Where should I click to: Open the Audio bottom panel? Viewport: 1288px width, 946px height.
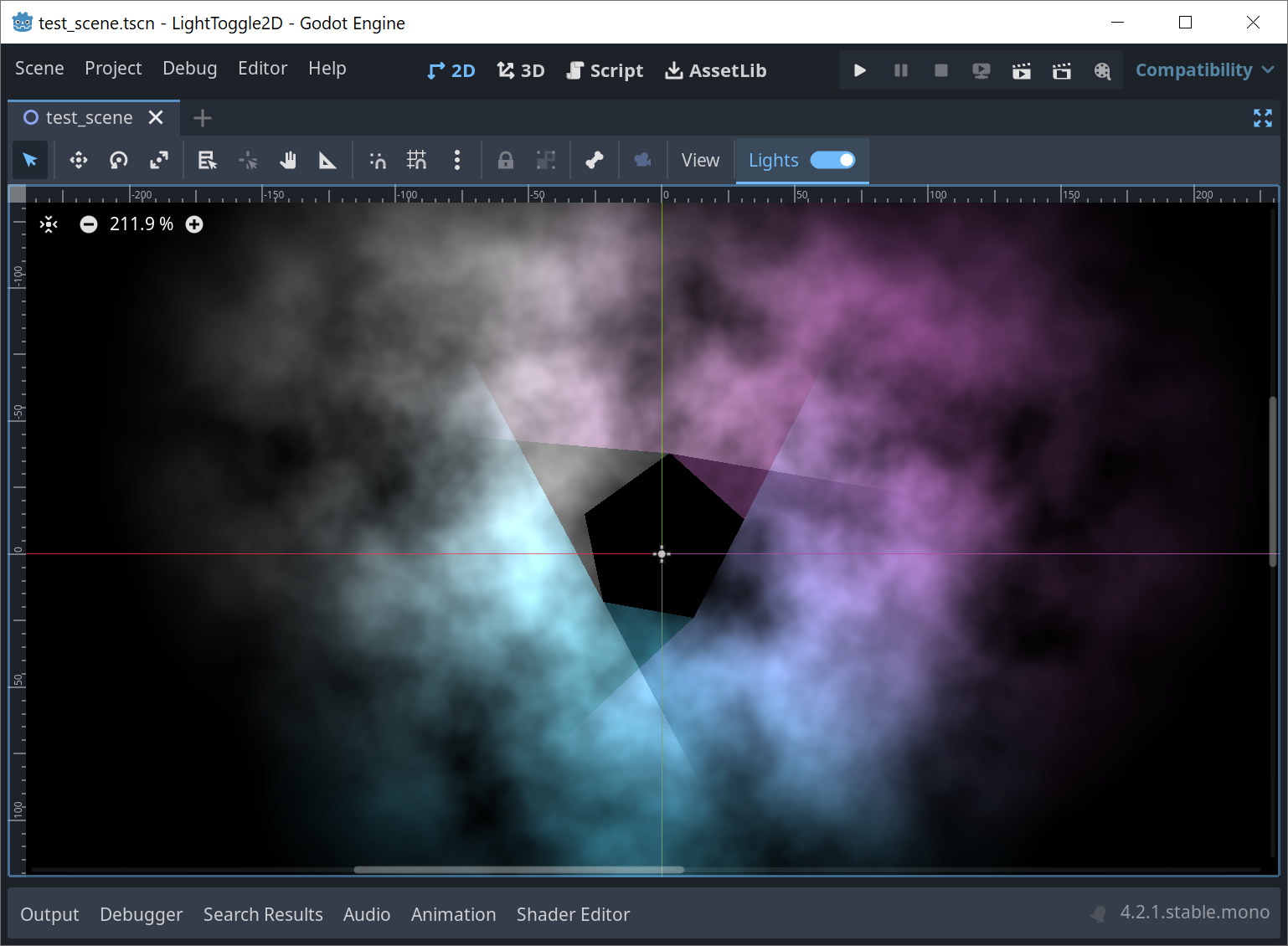click(367, 914)
